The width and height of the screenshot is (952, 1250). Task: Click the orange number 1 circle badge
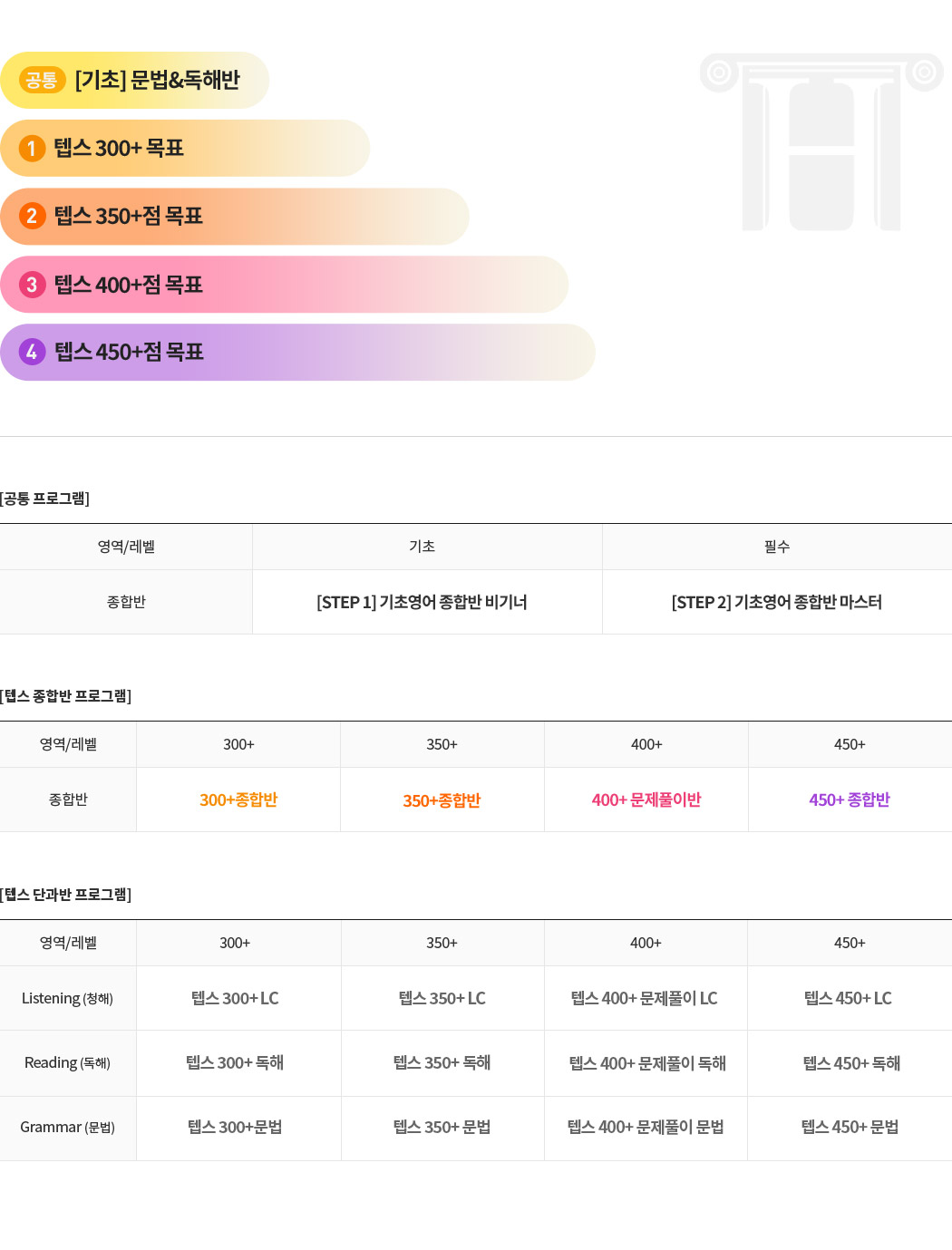[32, 148]
